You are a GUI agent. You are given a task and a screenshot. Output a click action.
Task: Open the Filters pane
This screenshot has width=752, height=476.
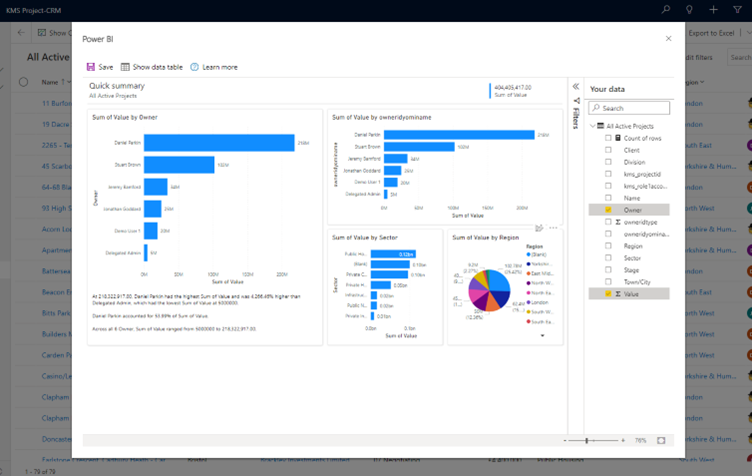tap(576, 113)
